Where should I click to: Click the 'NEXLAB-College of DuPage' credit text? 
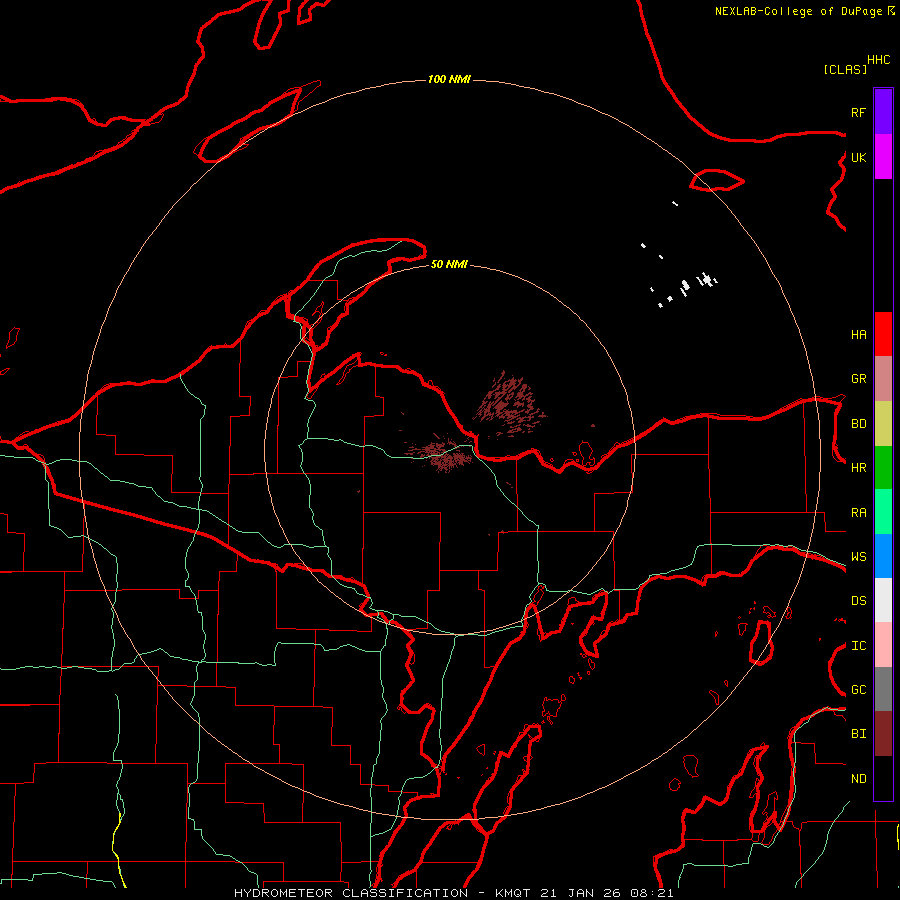tap(800, 11)
